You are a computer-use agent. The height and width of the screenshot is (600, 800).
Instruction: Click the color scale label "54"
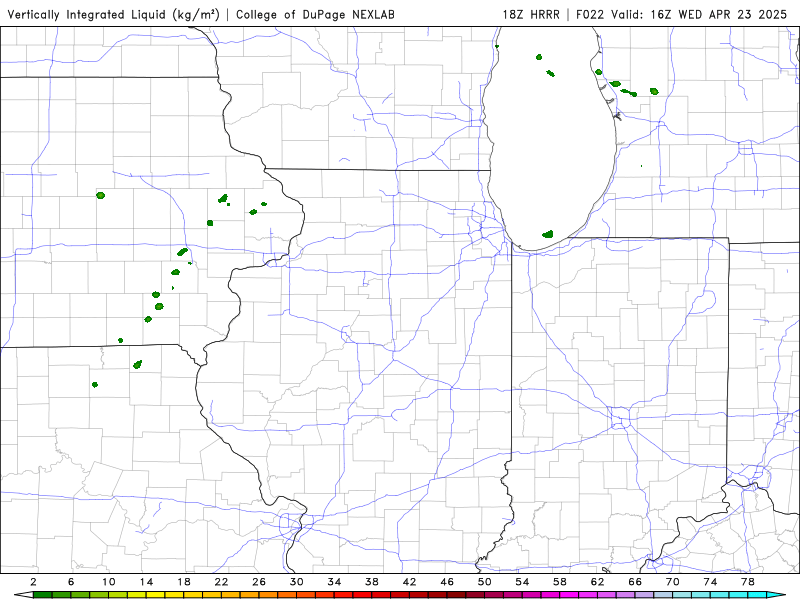pyautogui.click(x=522, y=582)
